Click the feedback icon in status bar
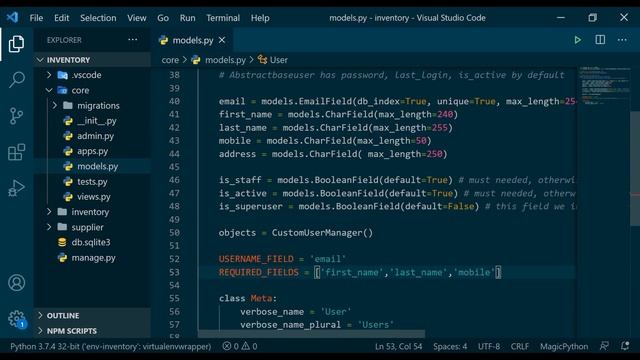 pos(604,346)
